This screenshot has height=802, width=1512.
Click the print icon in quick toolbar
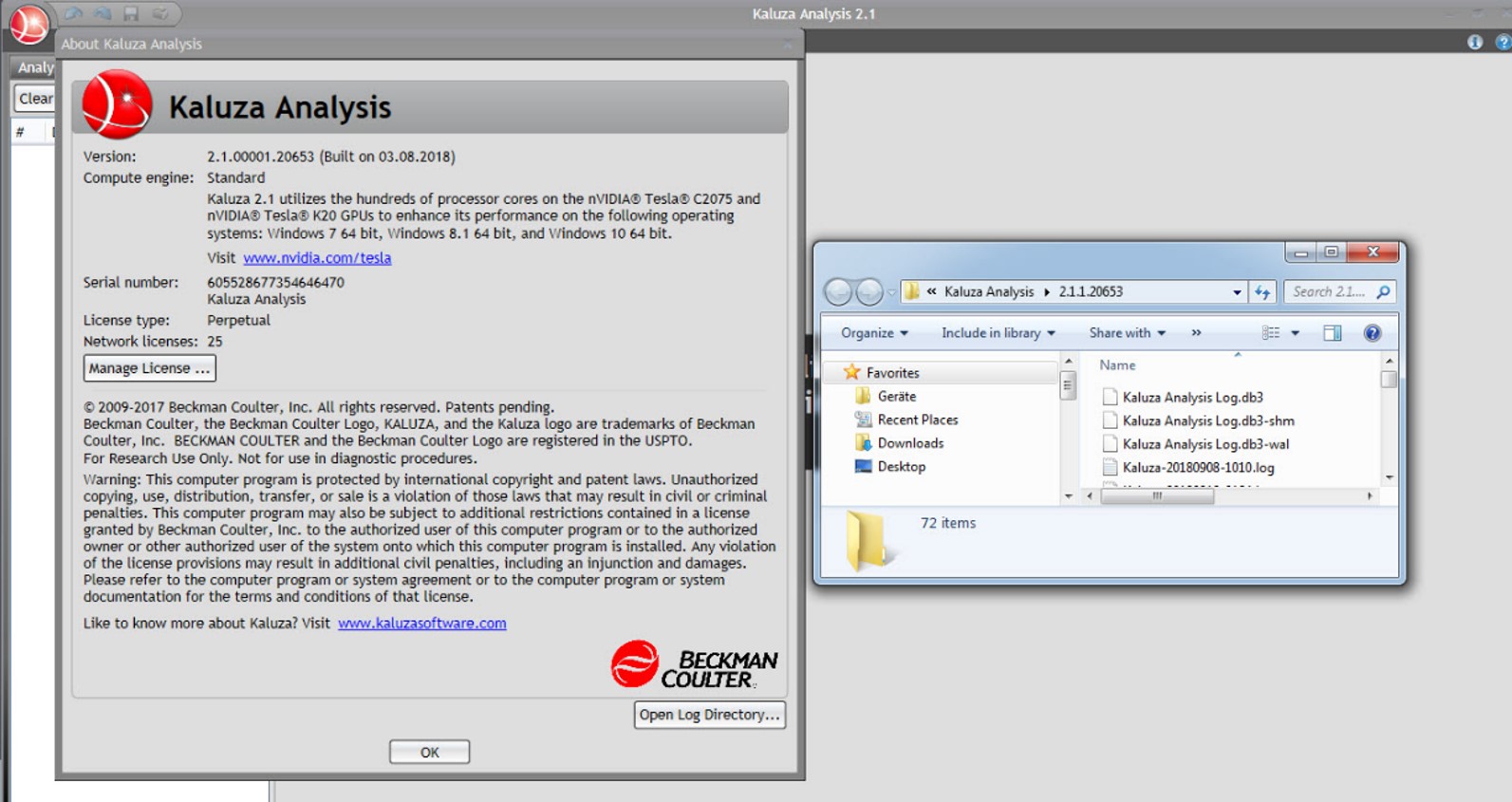click(x=159, y=13)
